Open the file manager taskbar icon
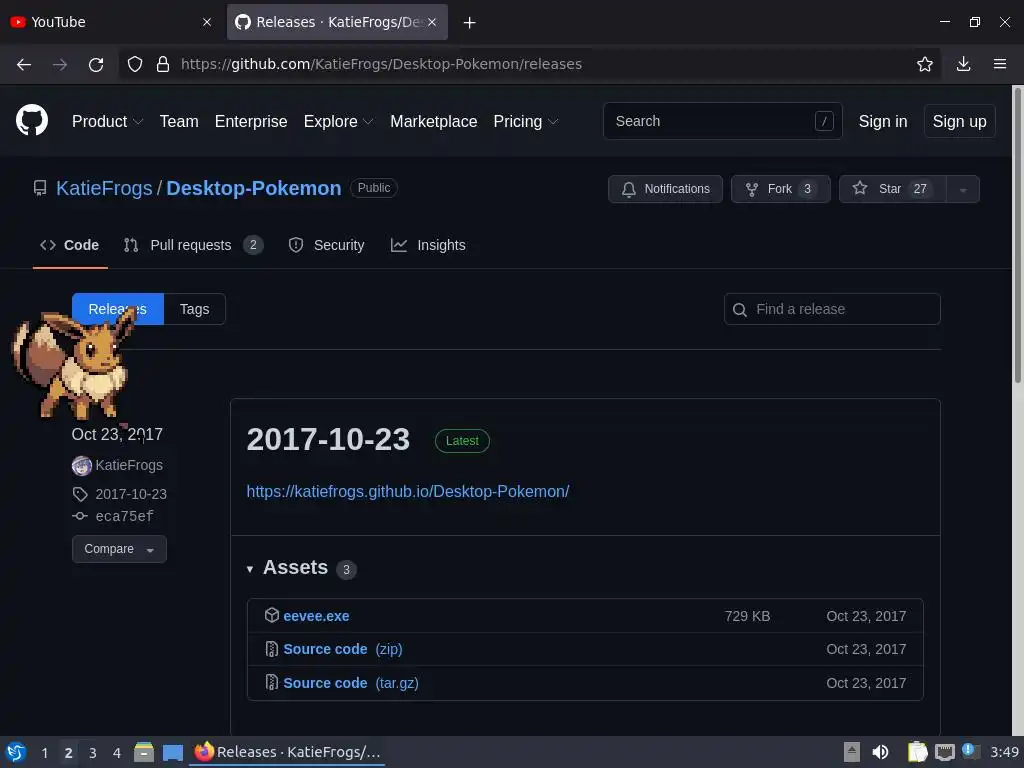 (144, 752)
